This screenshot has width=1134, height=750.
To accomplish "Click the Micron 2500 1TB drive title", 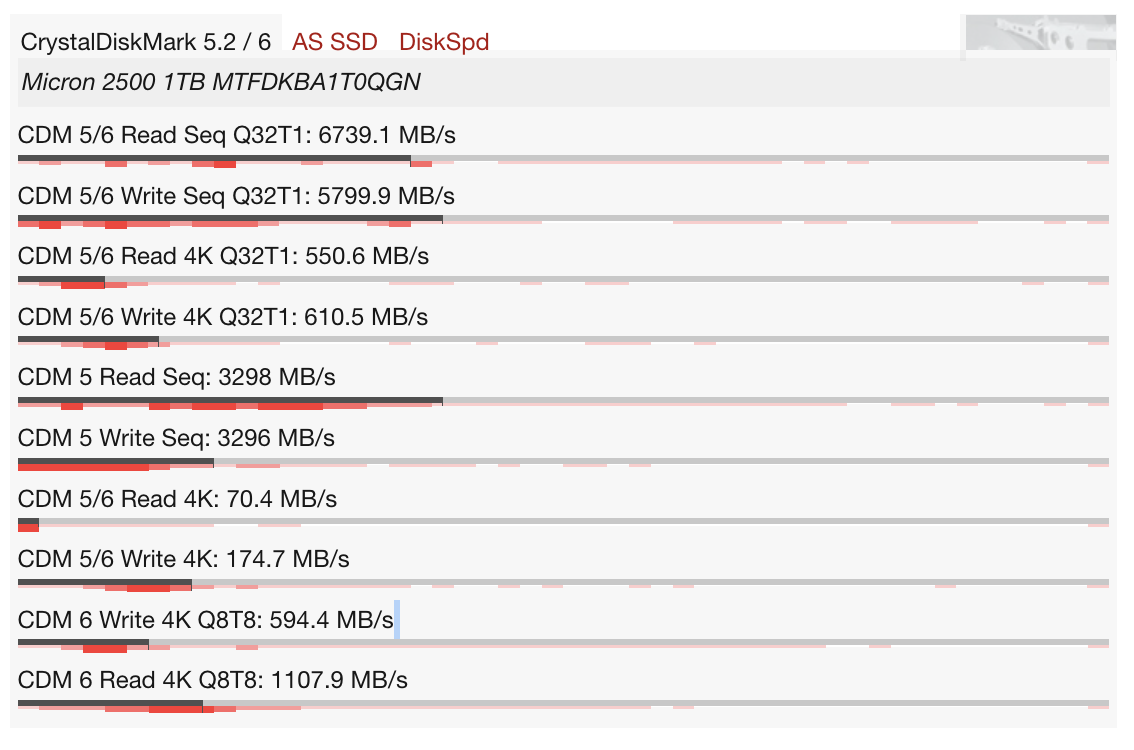I will click(x=221, y=82).
